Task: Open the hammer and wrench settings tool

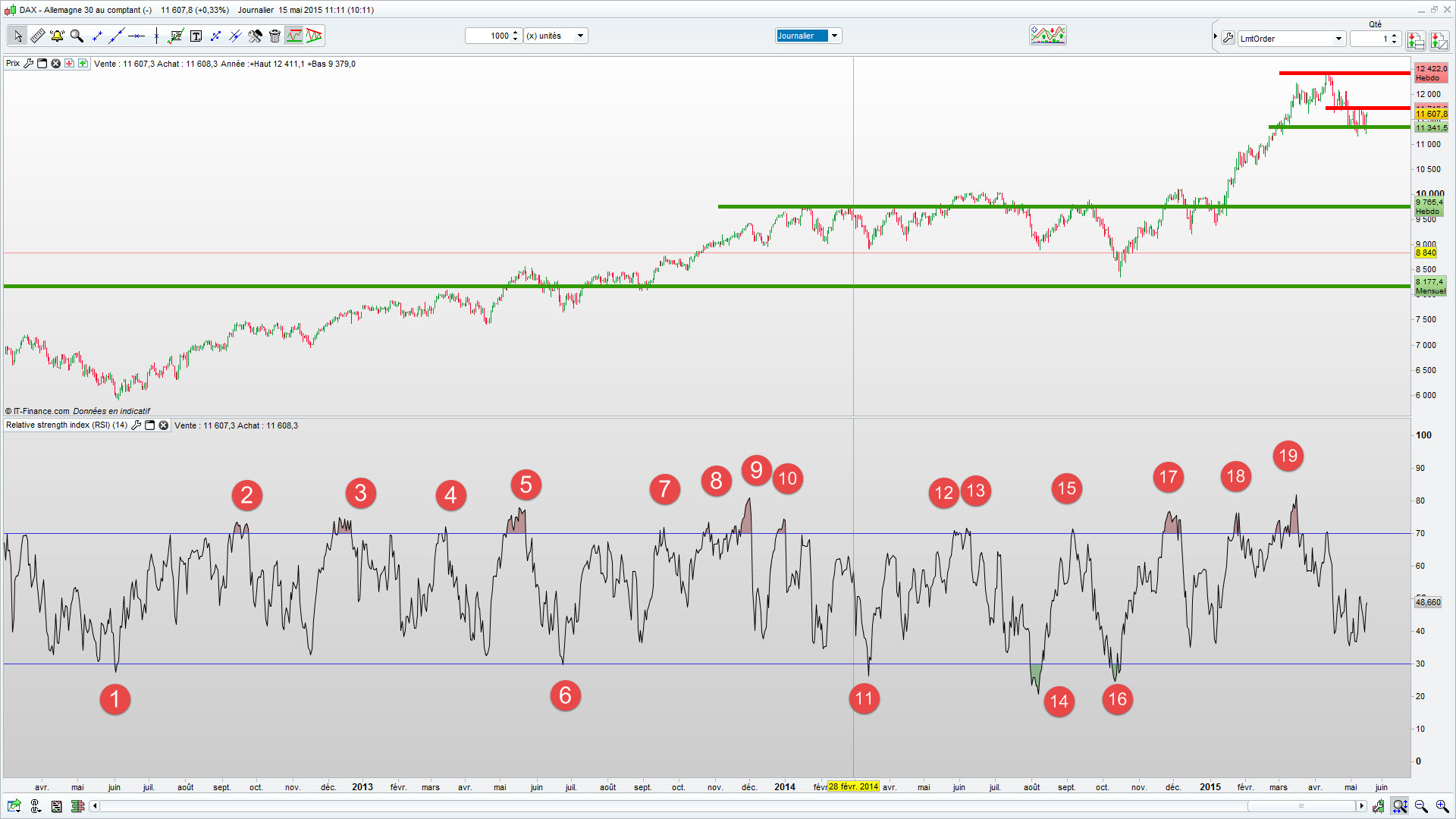Action: tap(255, 36)
